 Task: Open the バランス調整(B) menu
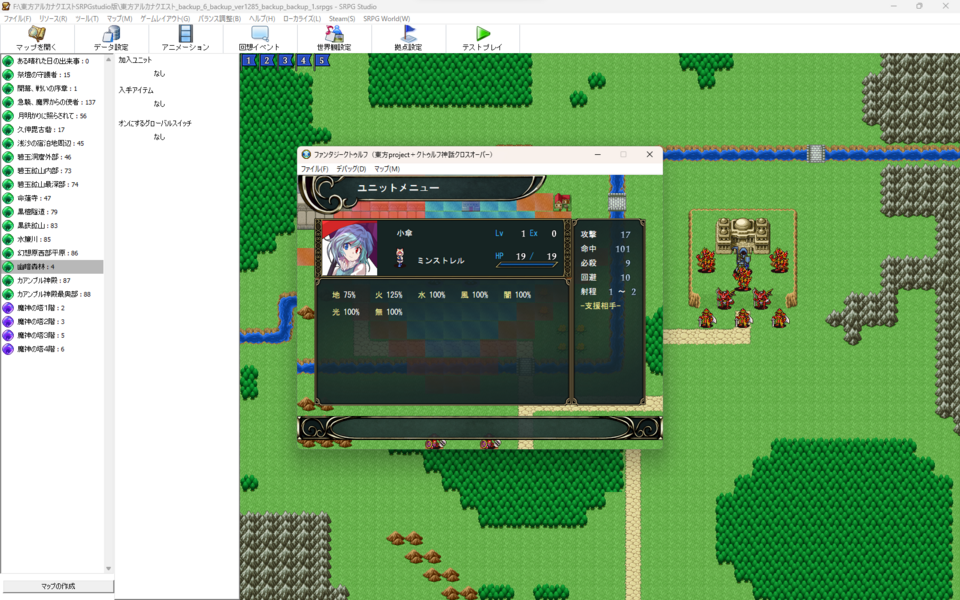219,18
